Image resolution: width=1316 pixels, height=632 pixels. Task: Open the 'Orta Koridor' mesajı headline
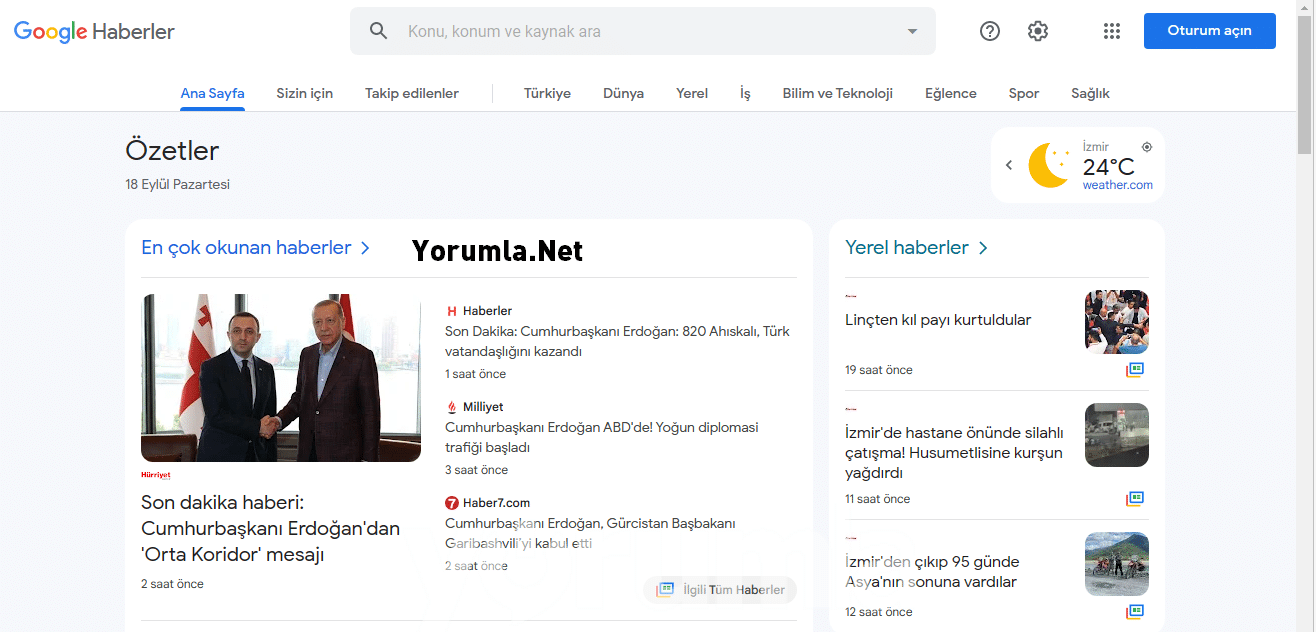pyautogui.click(x=270, y=528)
